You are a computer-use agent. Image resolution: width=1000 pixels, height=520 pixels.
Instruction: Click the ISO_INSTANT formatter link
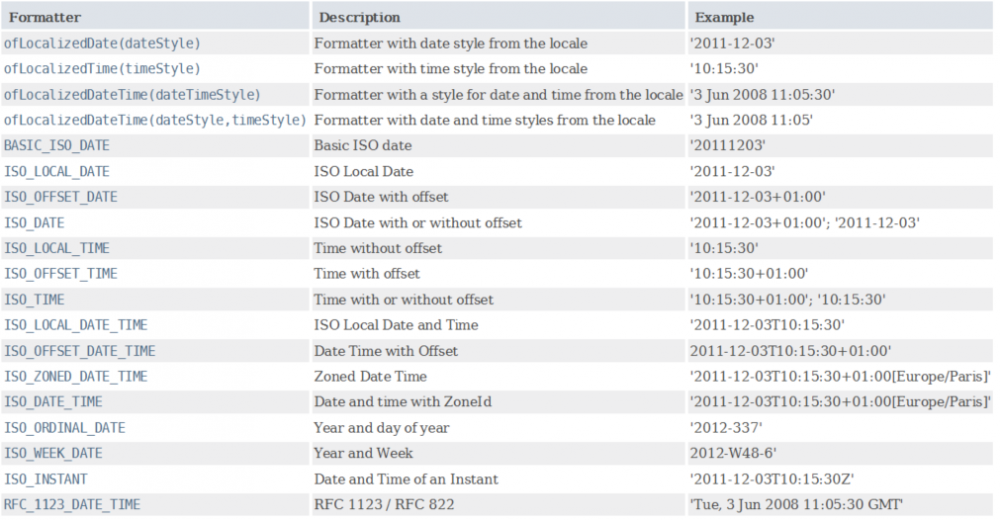pos(45,480)
